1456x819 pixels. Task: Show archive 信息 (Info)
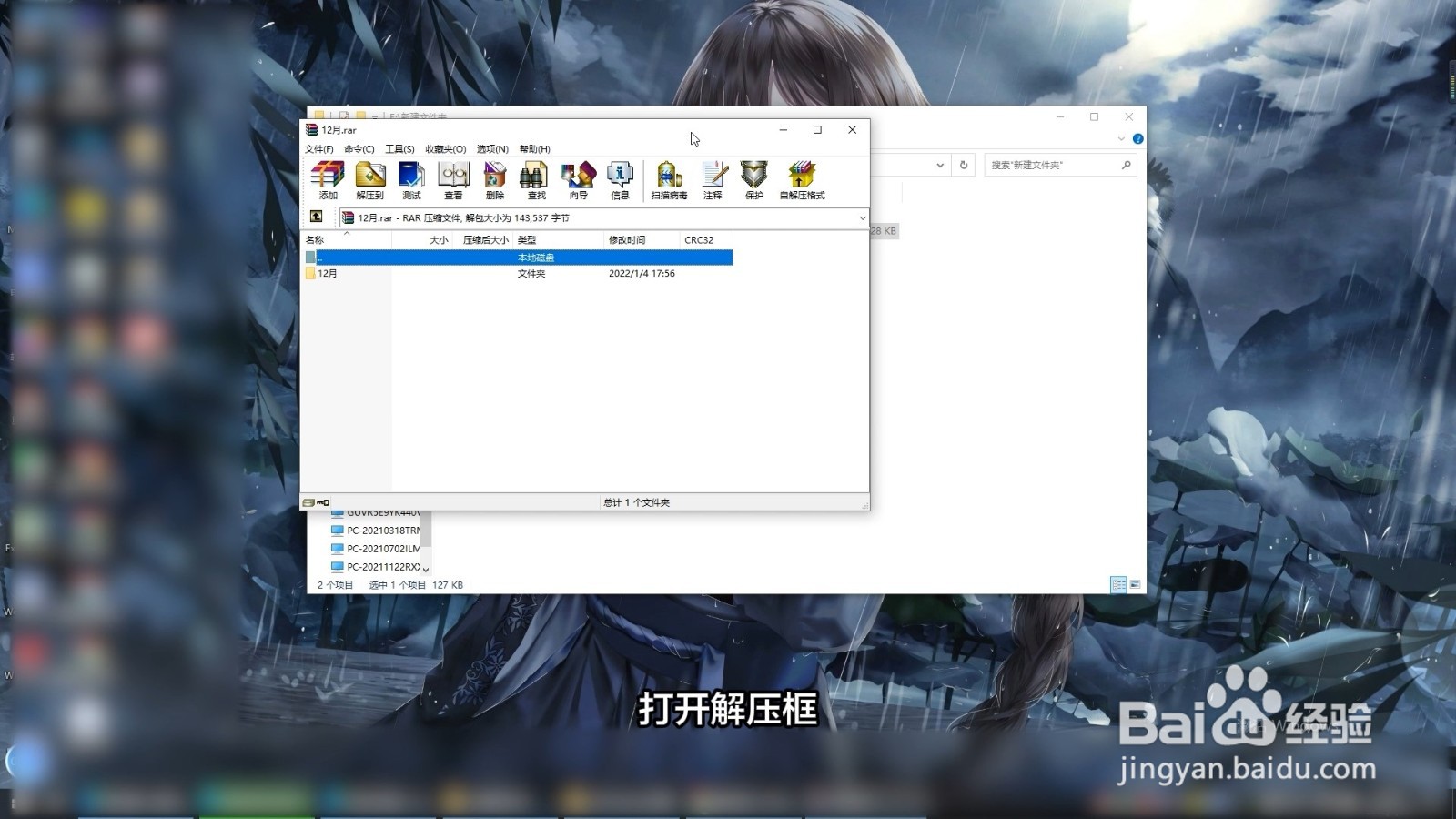coord(620,180)
